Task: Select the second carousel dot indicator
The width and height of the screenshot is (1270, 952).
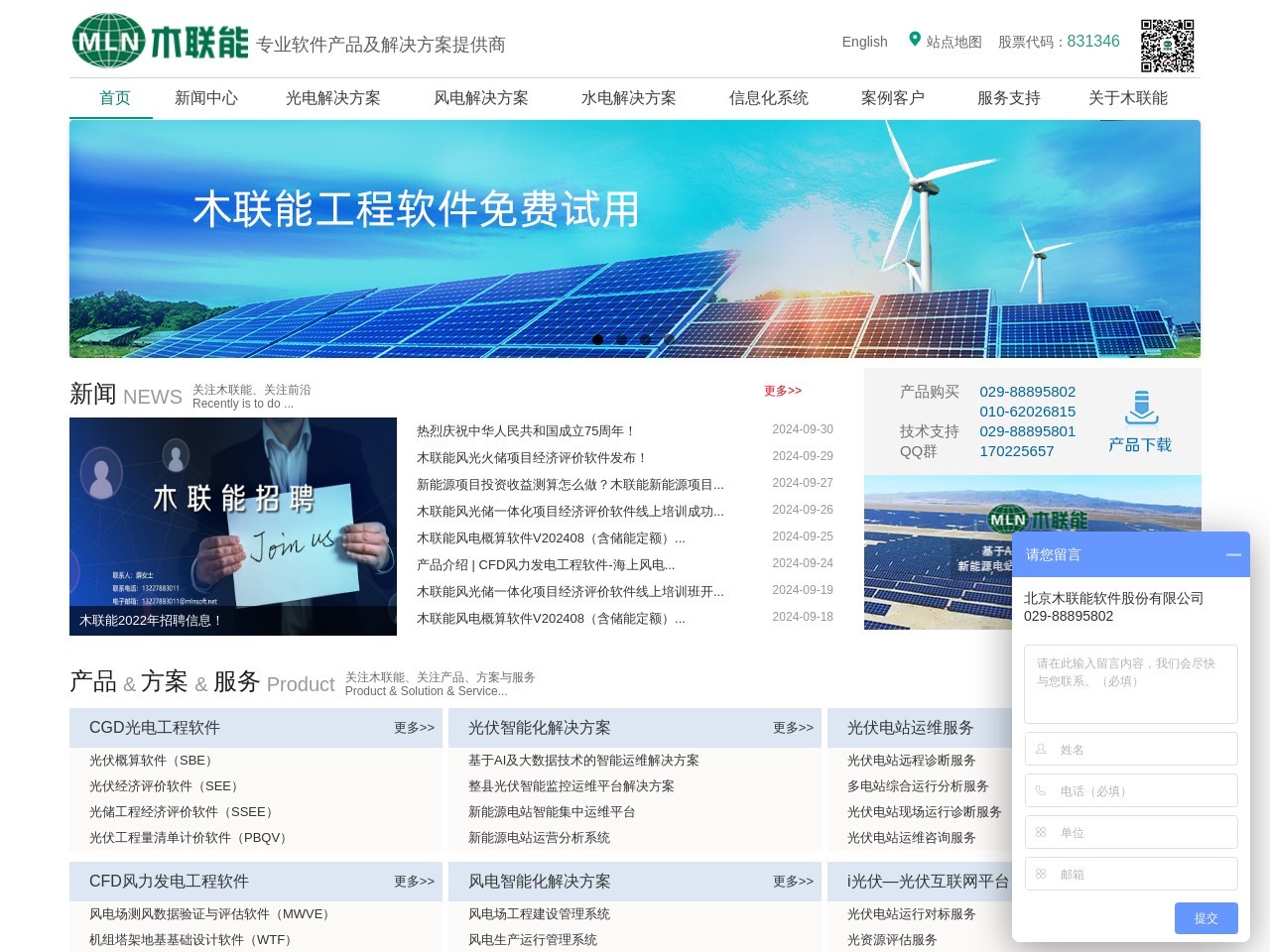Action: coord(621,339)
